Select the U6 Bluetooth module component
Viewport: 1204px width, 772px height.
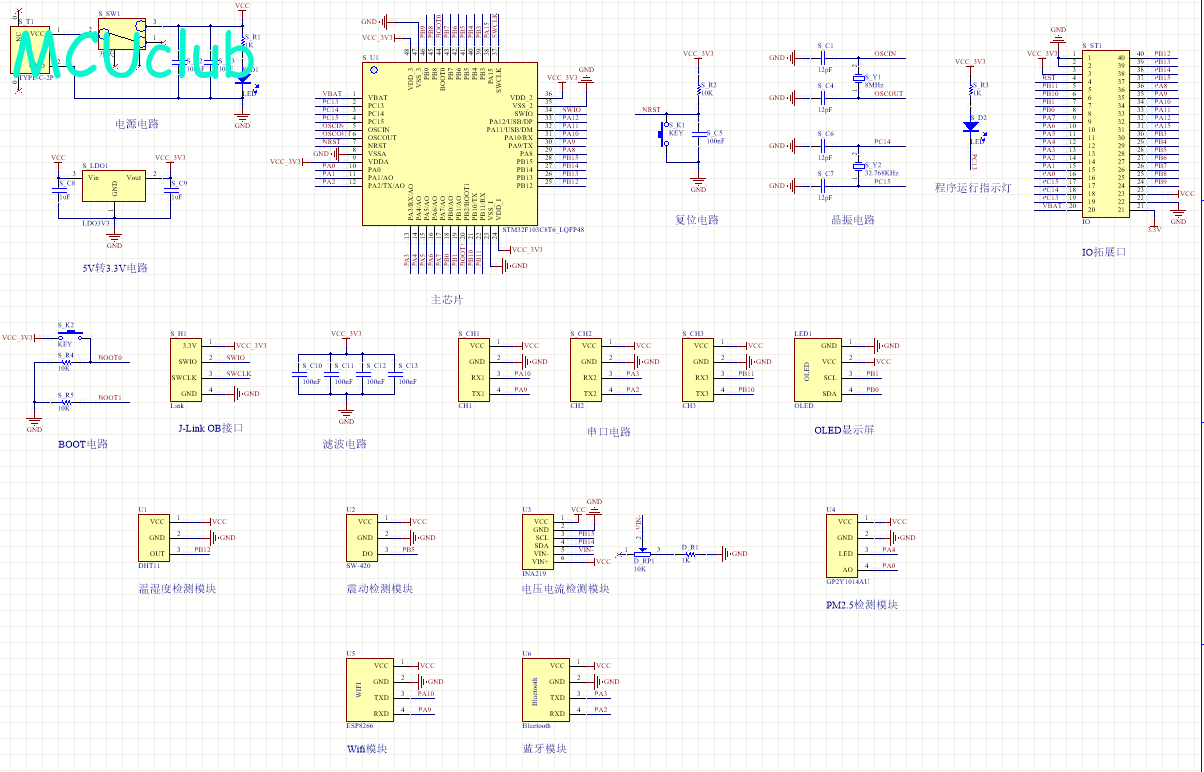pos(546,689)
